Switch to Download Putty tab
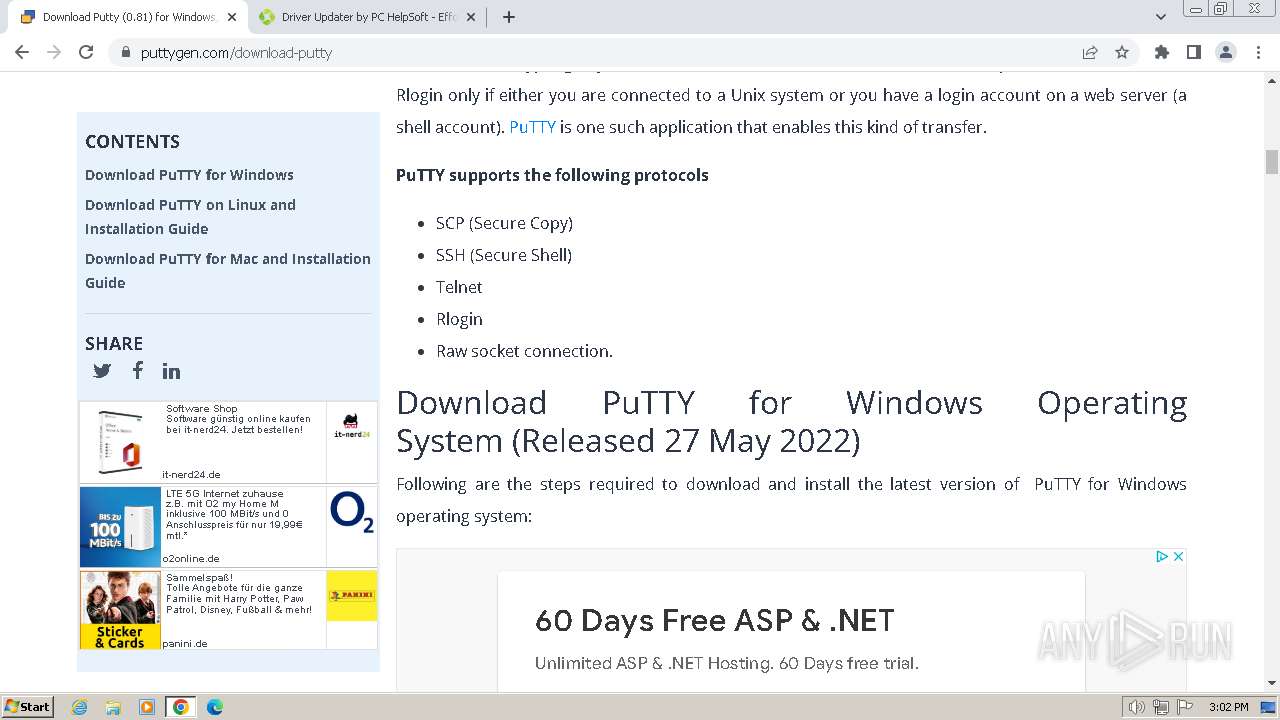1280x720 pixels. pyautogui.click(x=127, y=17)
